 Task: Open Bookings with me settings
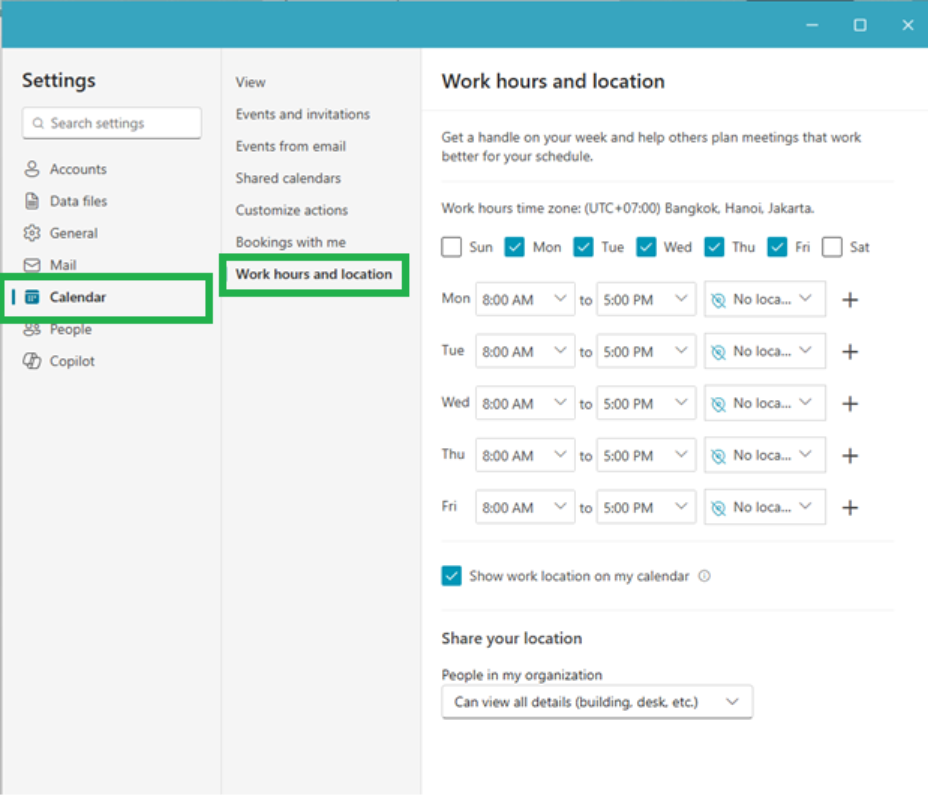(x=291, y=242)
